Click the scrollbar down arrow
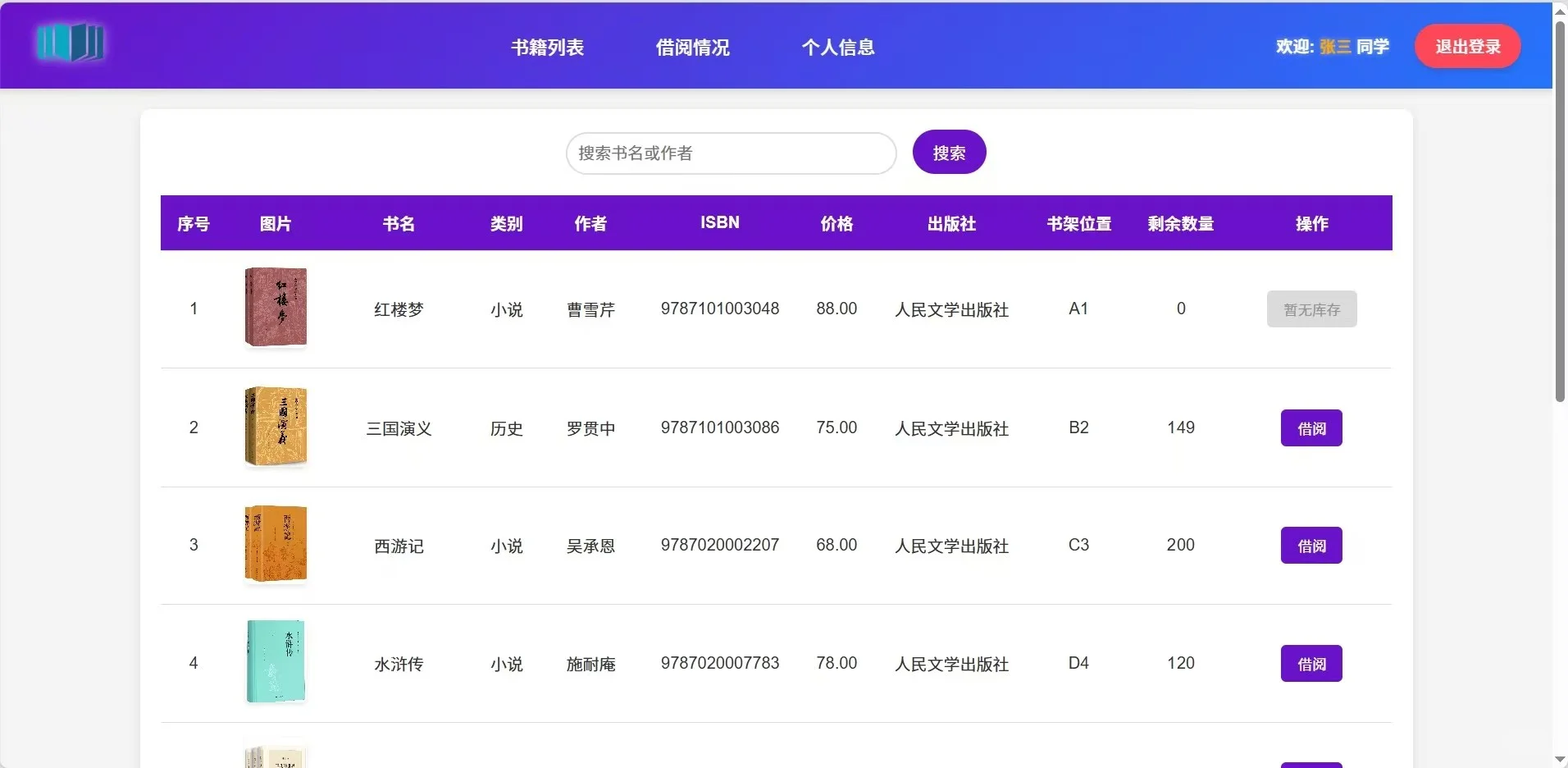Screen dimensions: 1568x768 coord(1560,759)
